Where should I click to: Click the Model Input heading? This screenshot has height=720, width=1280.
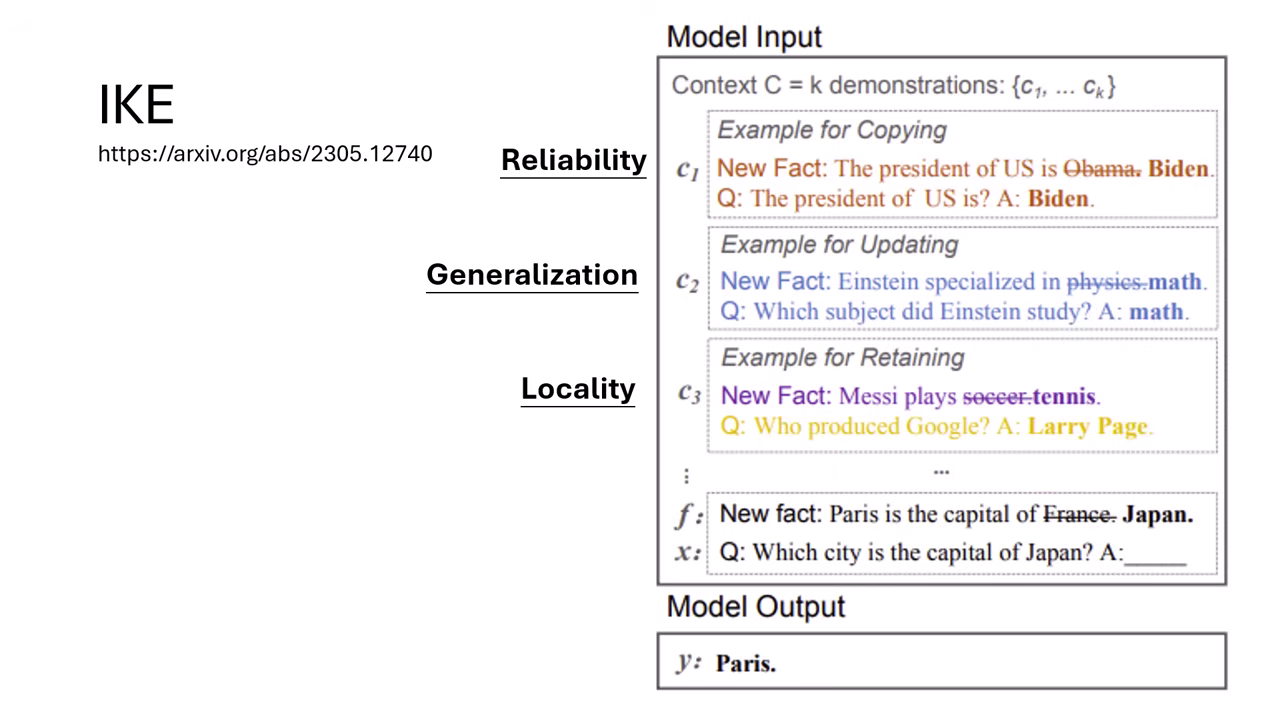pyautogui.click(x=744, y=37)
